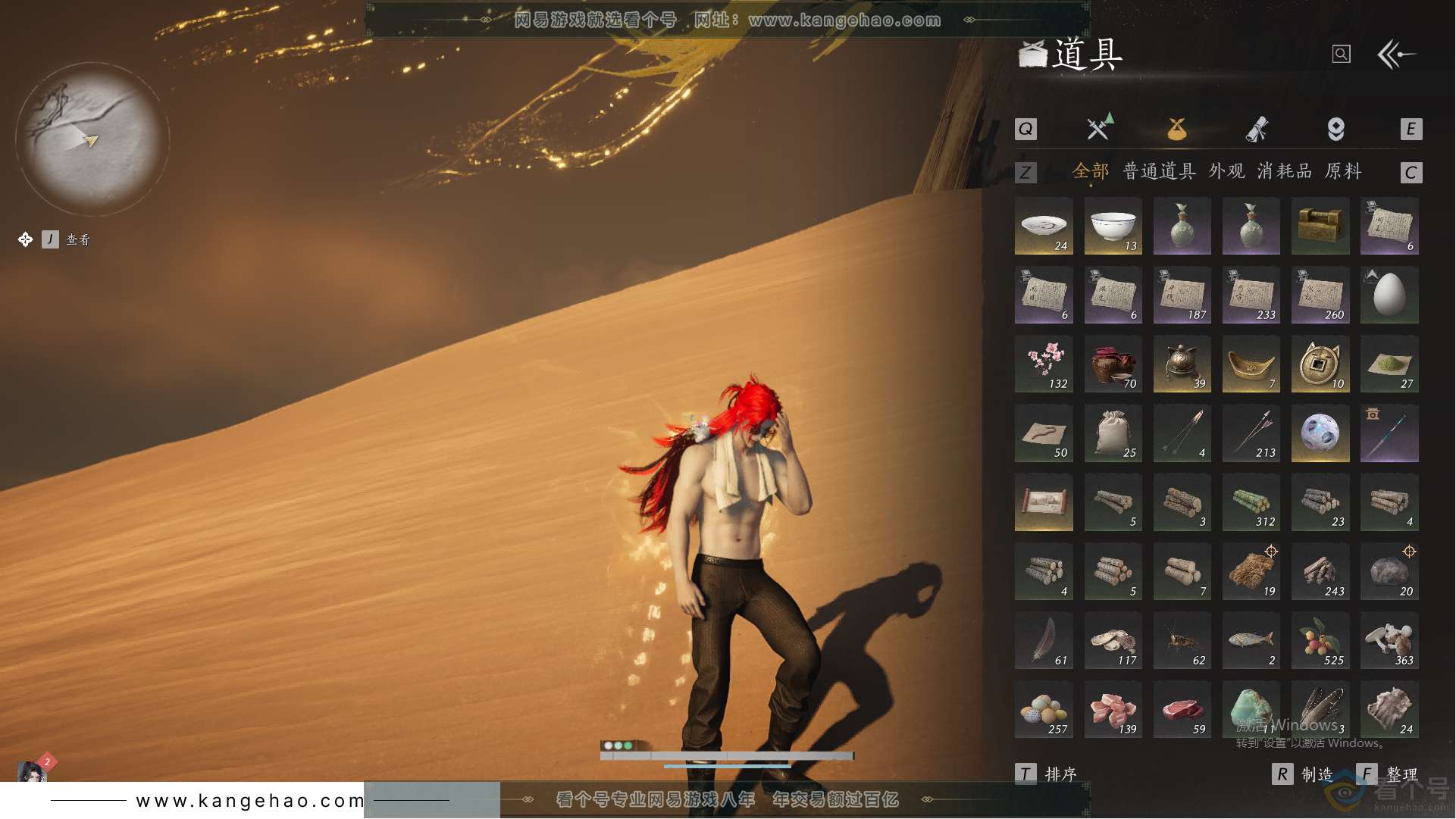Select the paper note item count 187
This screenshot has width=1456, height=819.
(x=1182, y=295)
